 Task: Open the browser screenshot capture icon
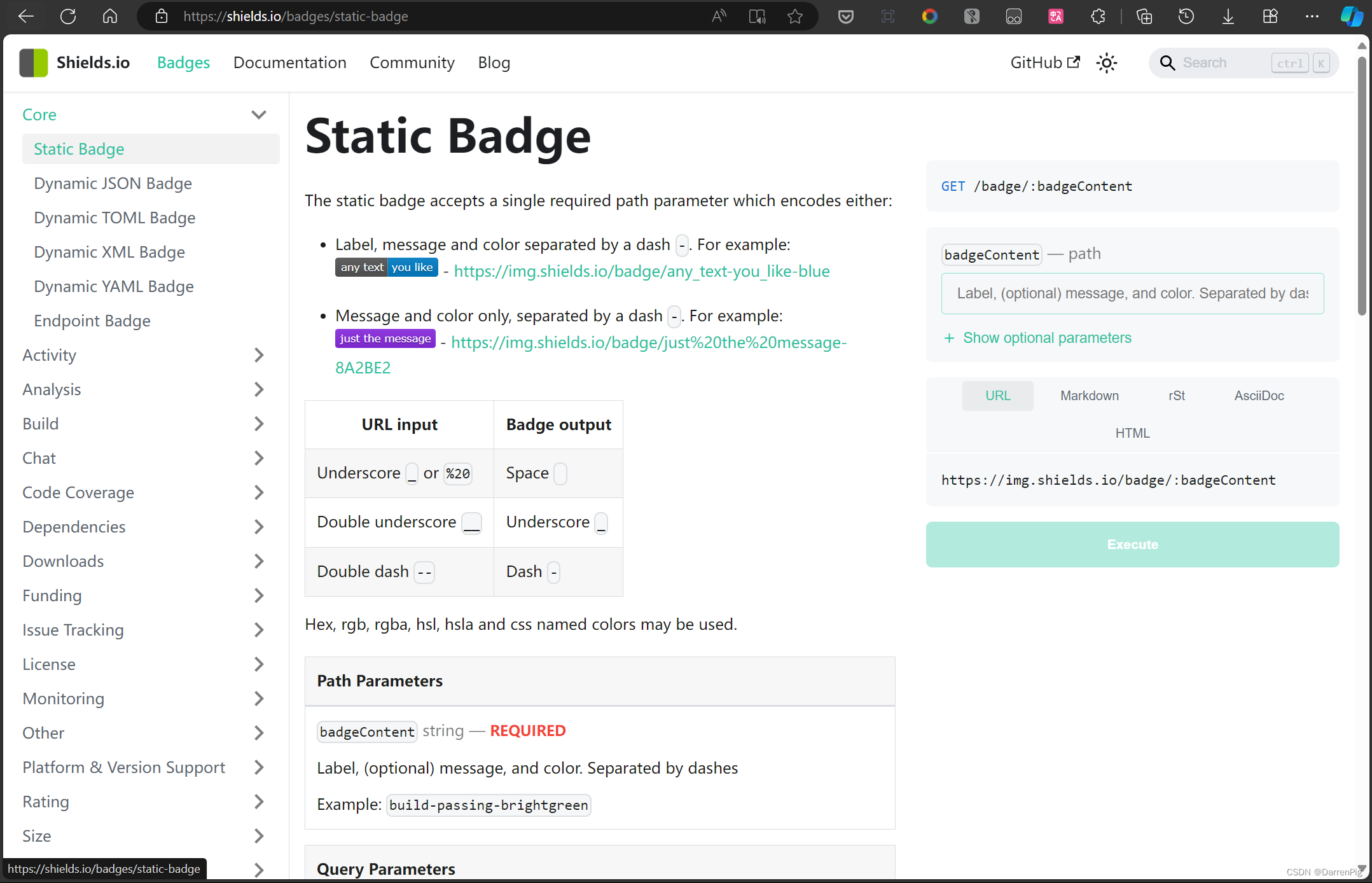pos(888,17)
